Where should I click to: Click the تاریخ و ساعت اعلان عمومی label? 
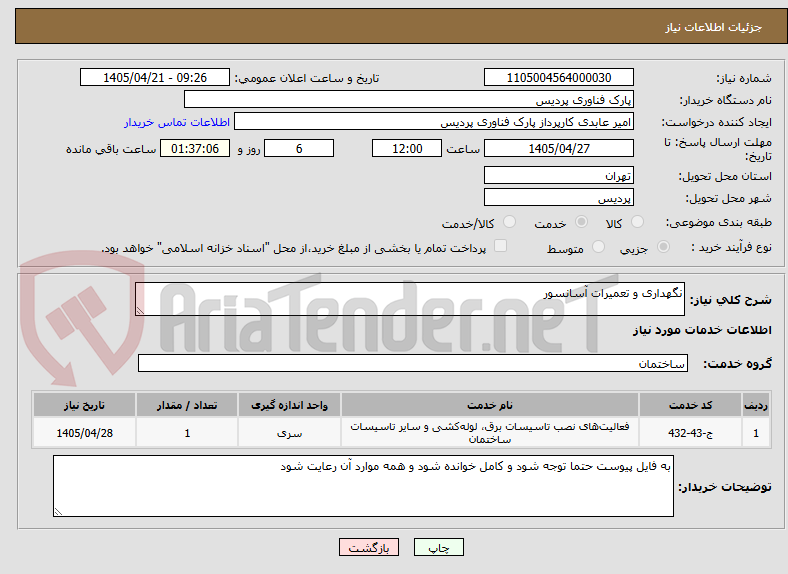pyautogui.click(x=307, y=78)
